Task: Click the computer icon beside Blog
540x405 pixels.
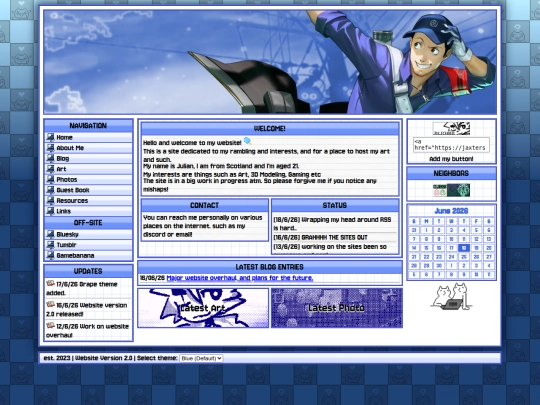Action: (x=50, y=158)
